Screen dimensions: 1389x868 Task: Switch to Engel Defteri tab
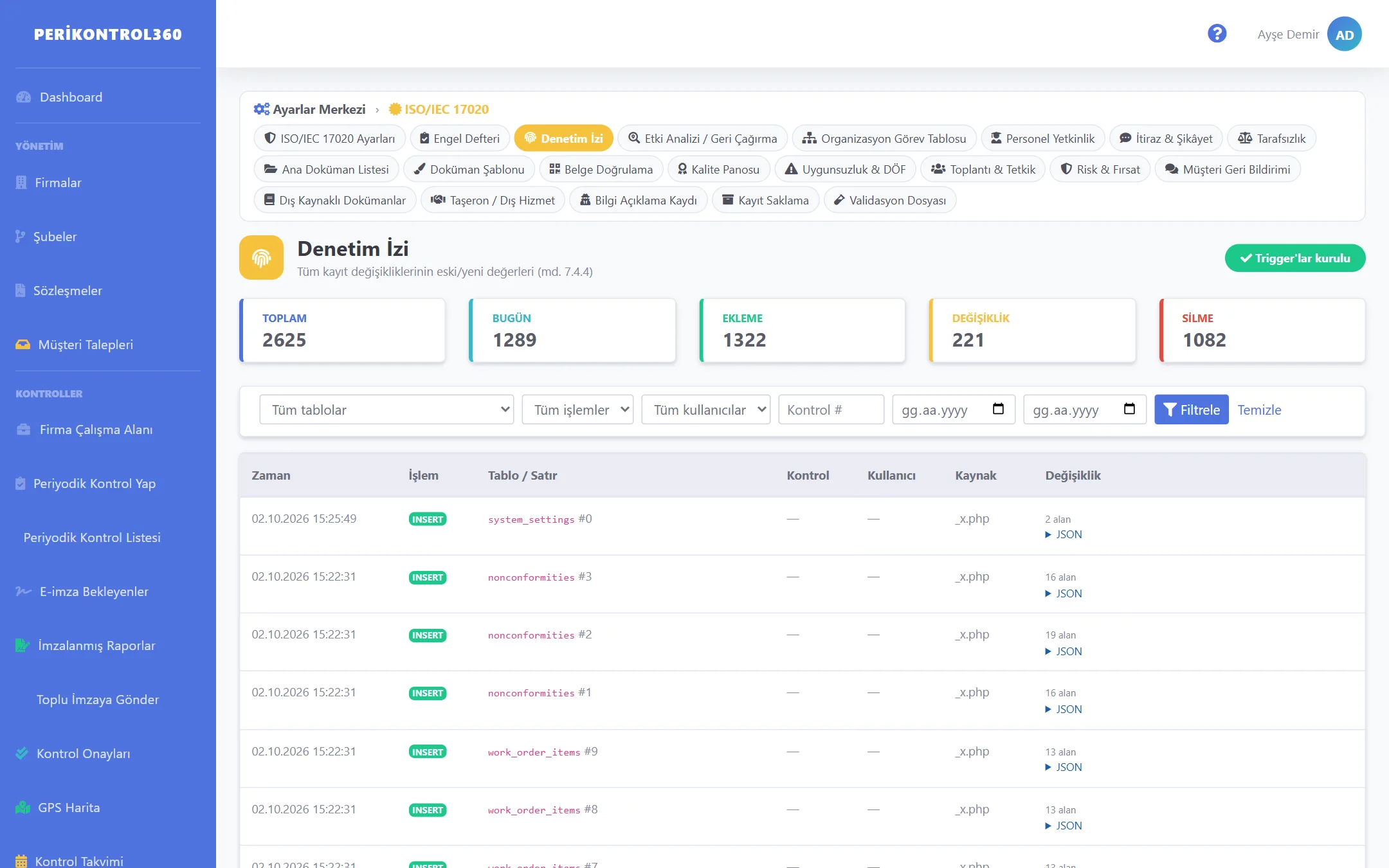click(x=460, y=138)
